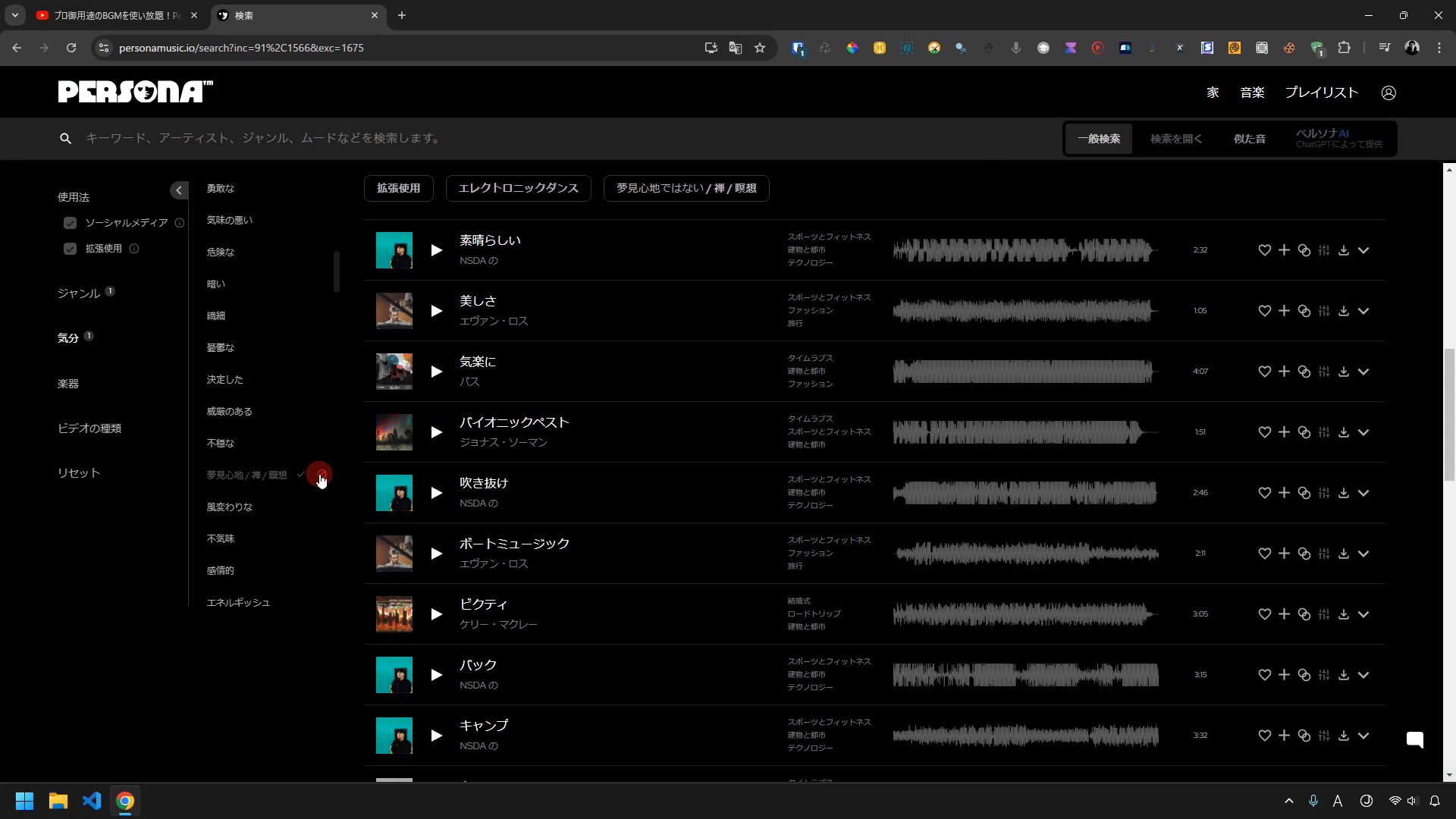Screen dimensions: 1456x819
Task: Expand the ジャンル filter category
Action: click(x=79, y=293)
